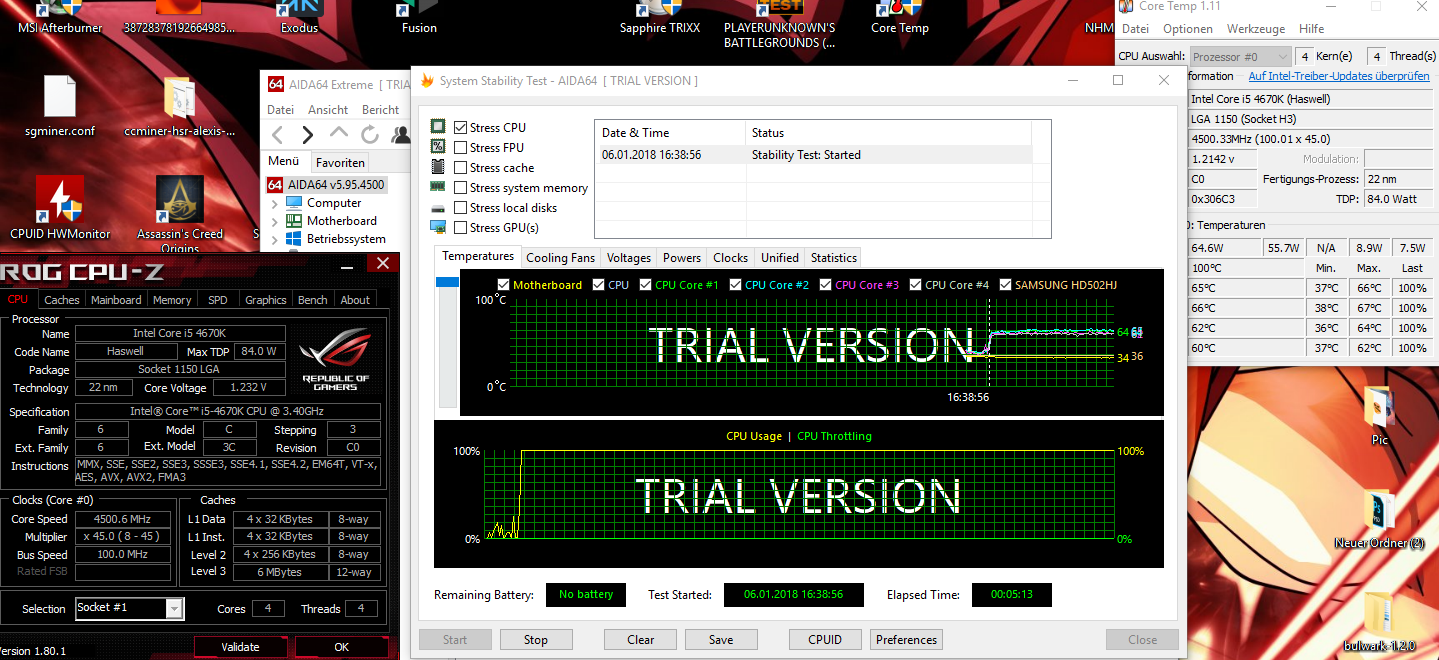Image resolution: width=1439 pixels, height=660 pixels.
Task: Expand the Motherboard tree node in AIDA64
Action: (275, 221)
